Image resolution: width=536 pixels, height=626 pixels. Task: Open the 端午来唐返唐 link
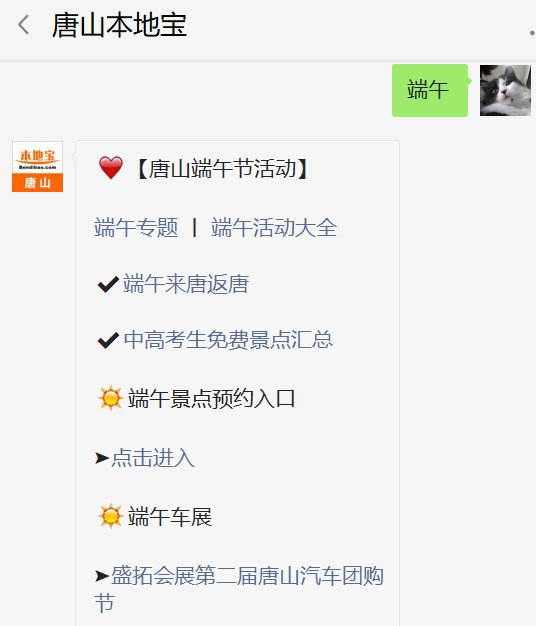coord(186,284)
